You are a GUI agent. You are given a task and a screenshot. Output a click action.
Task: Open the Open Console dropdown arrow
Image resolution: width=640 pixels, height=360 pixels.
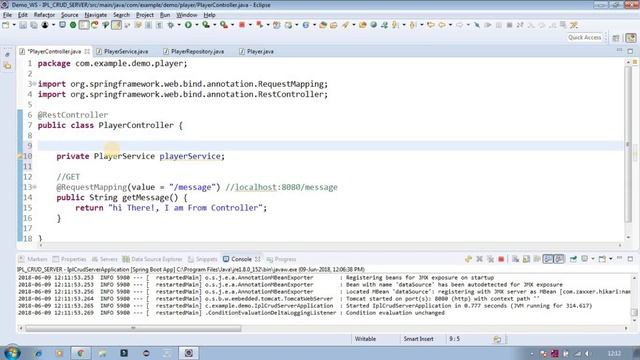pos(611,259)
